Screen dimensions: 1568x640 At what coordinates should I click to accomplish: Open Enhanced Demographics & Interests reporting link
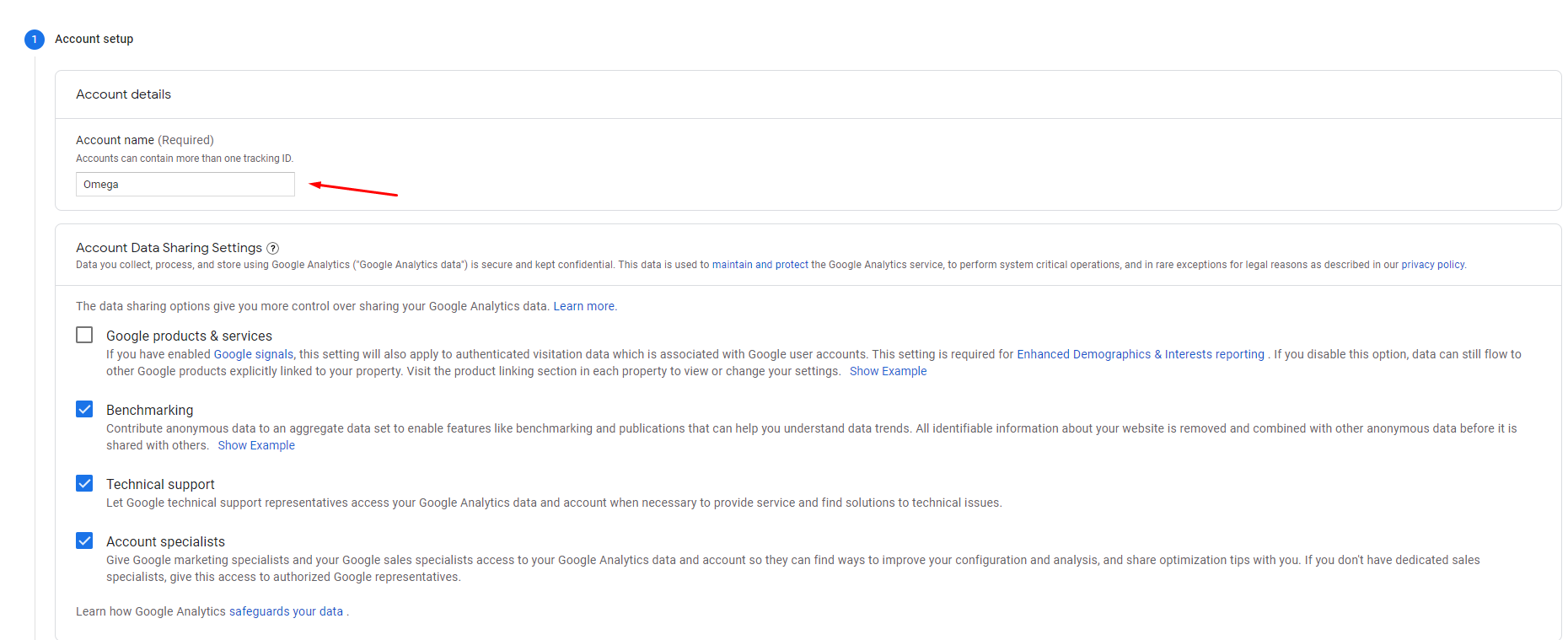[x=1141, y=354]
